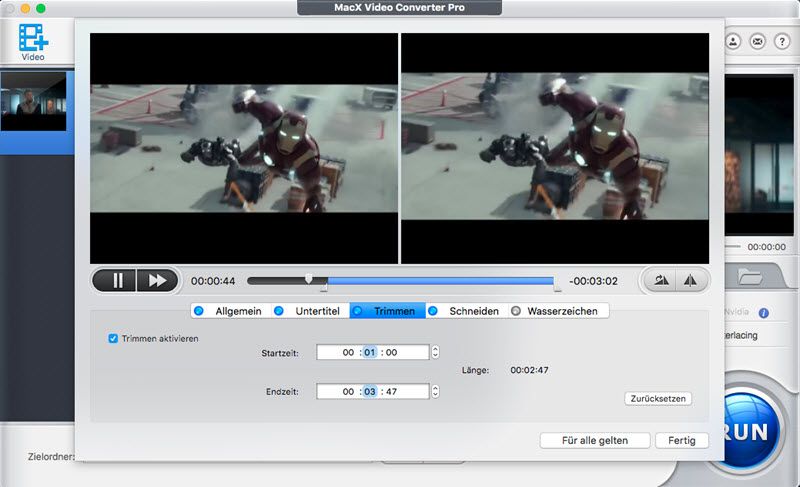The height and width of the screenshot is (487, 800).
Task: Click the Endzeit stepper arrows
Action: pyautogui.click(x=435, y=392)
